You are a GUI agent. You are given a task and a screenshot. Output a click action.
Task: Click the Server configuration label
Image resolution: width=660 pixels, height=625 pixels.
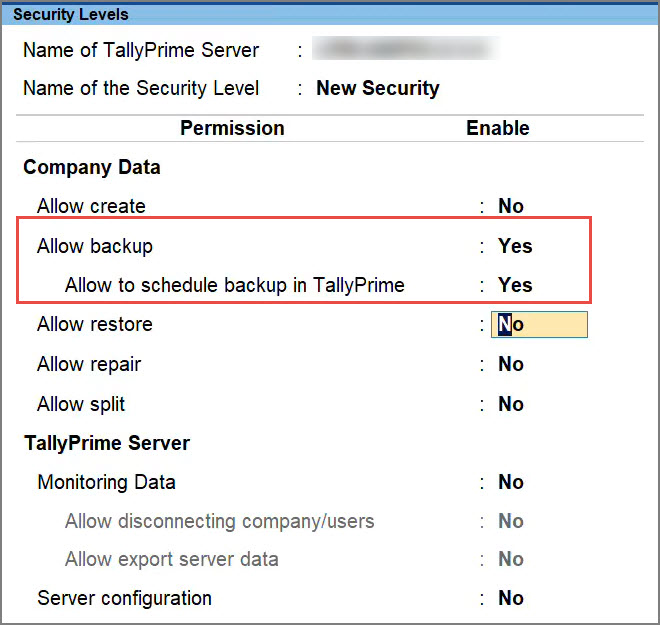click(124, 598)
